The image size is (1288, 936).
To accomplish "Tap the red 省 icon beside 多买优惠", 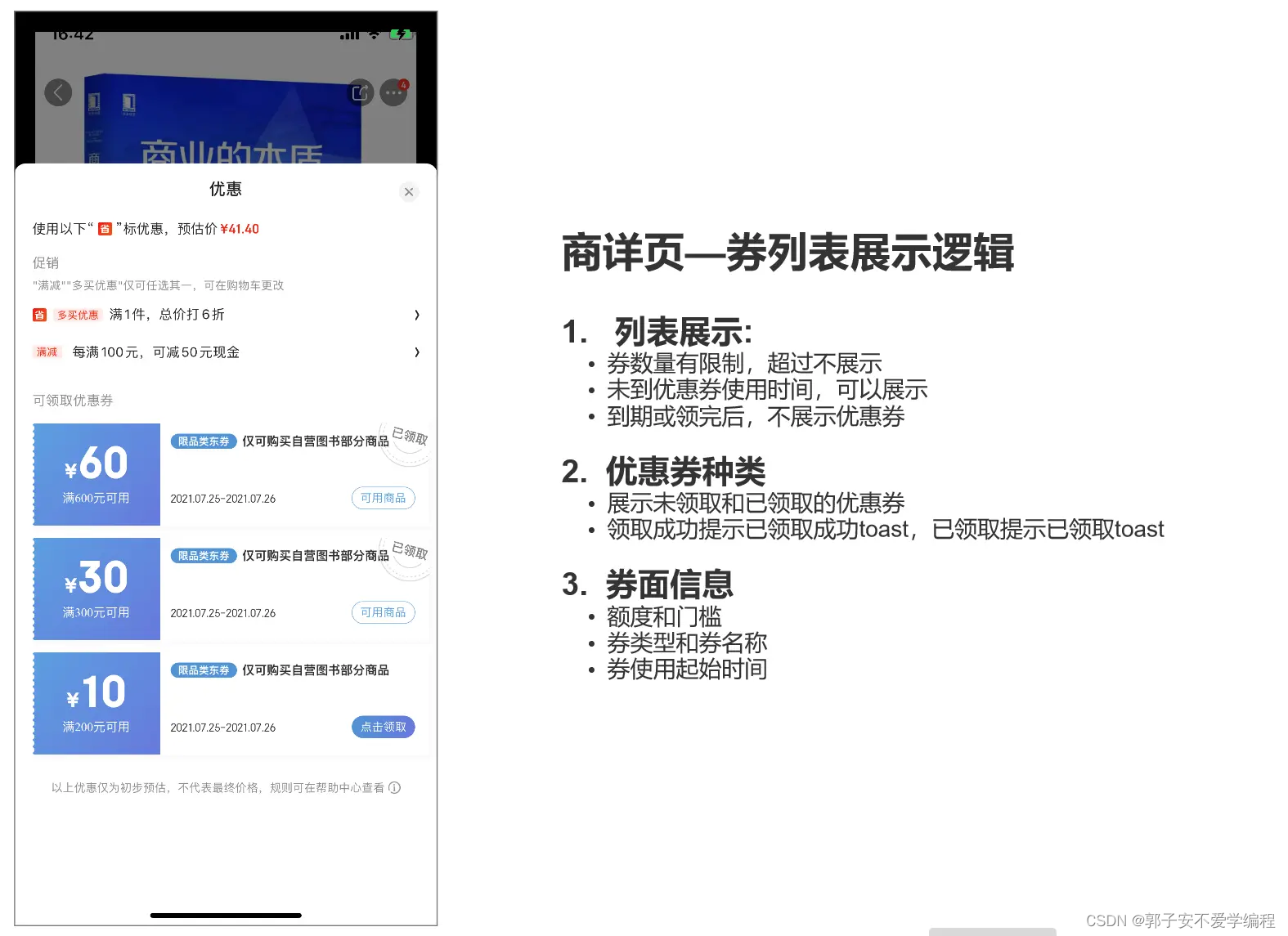I will click(x=39, y=315).
